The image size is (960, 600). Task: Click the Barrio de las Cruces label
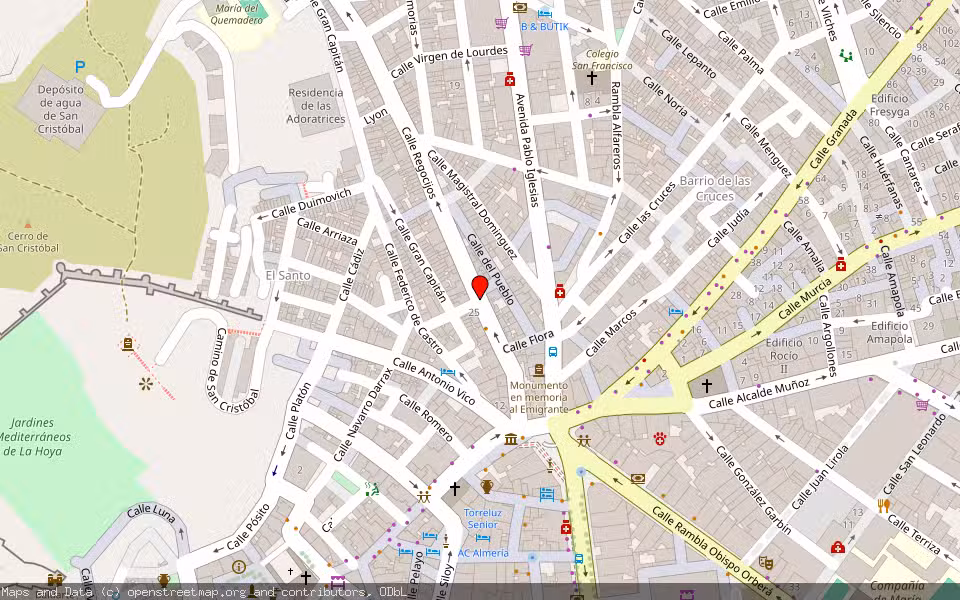point(714,188)
